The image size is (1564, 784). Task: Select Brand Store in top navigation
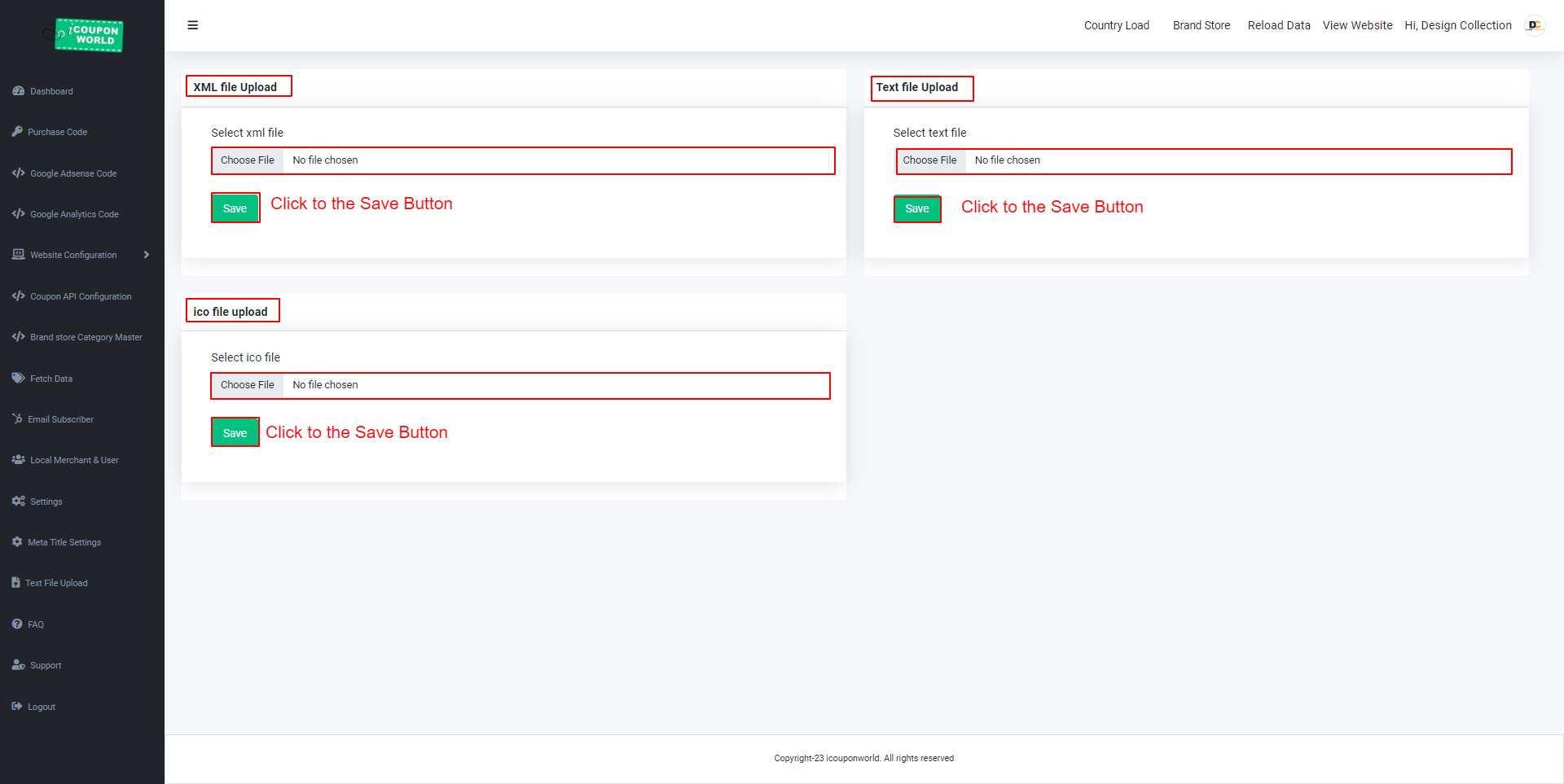coord(1201,25)
